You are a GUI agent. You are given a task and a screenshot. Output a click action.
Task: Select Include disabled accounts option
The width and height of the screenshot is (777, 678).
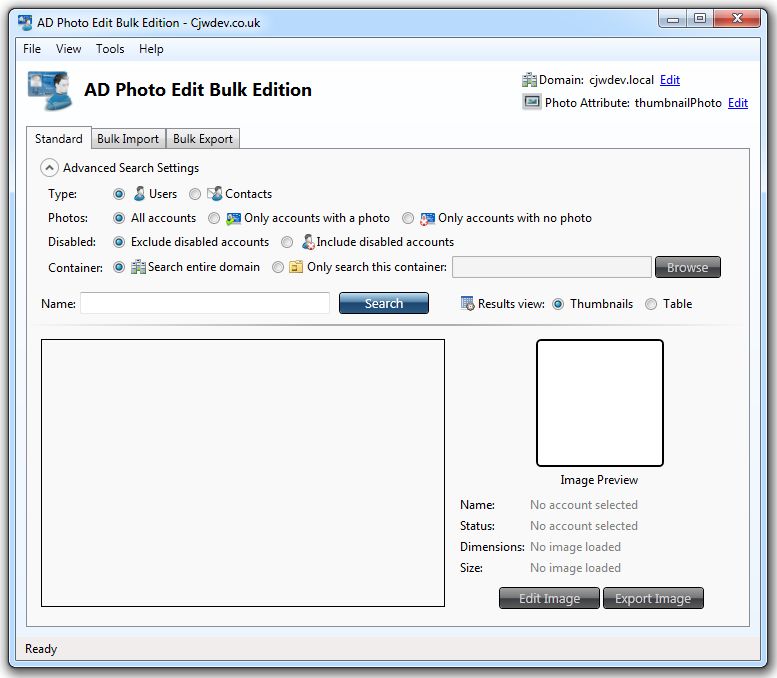[287, 242]
